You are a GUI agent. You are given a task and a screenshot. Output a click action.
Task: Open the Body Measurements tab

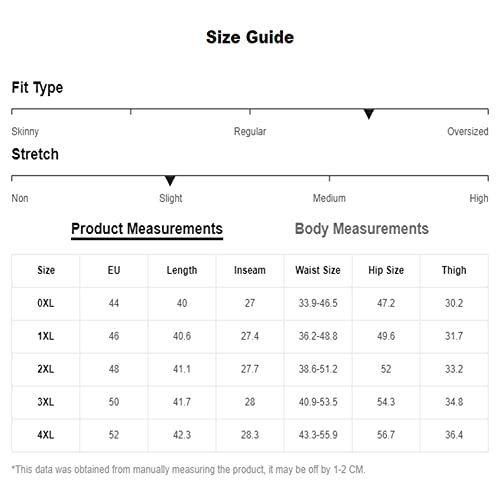pos(362,229)
